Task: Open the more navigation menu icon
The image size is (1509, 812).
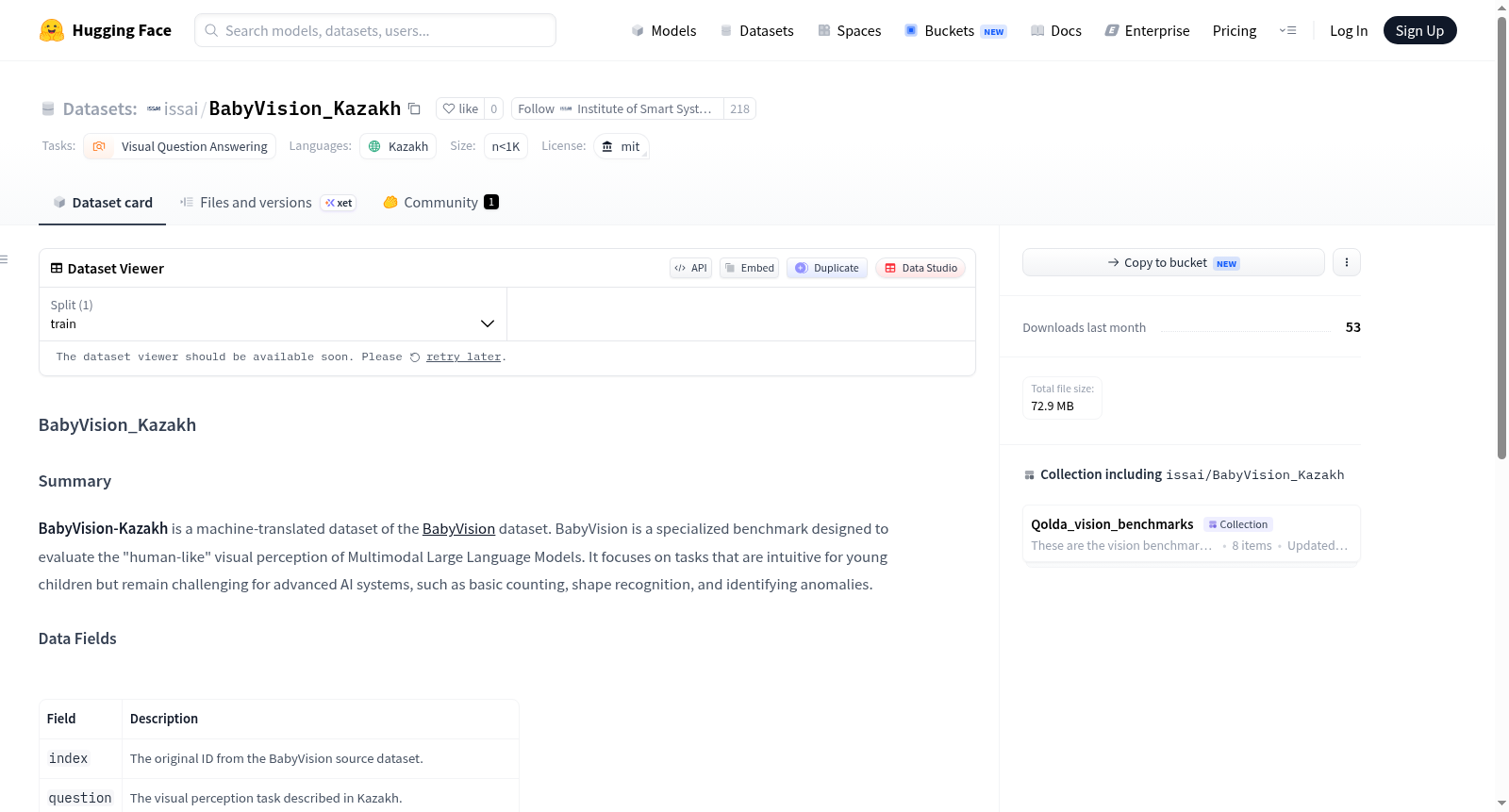Action: click(1287, 30)
